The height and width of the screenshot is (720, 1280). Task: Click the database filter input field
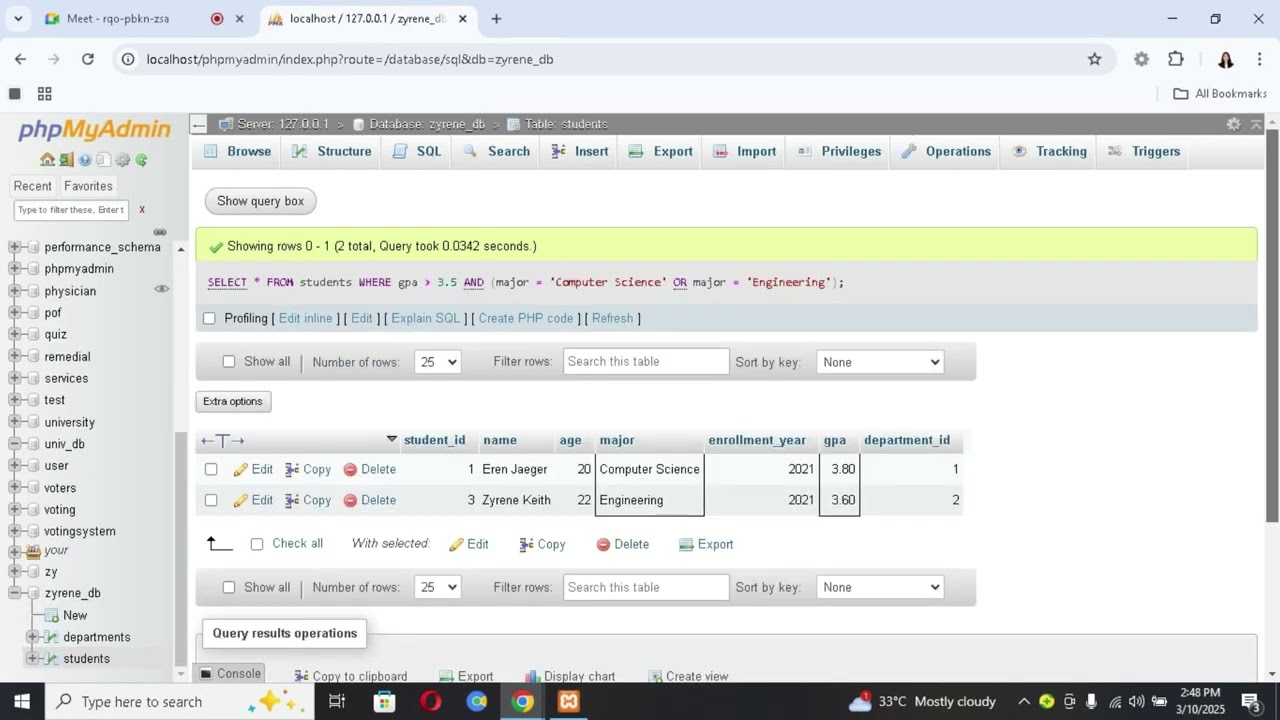[71, 210]
